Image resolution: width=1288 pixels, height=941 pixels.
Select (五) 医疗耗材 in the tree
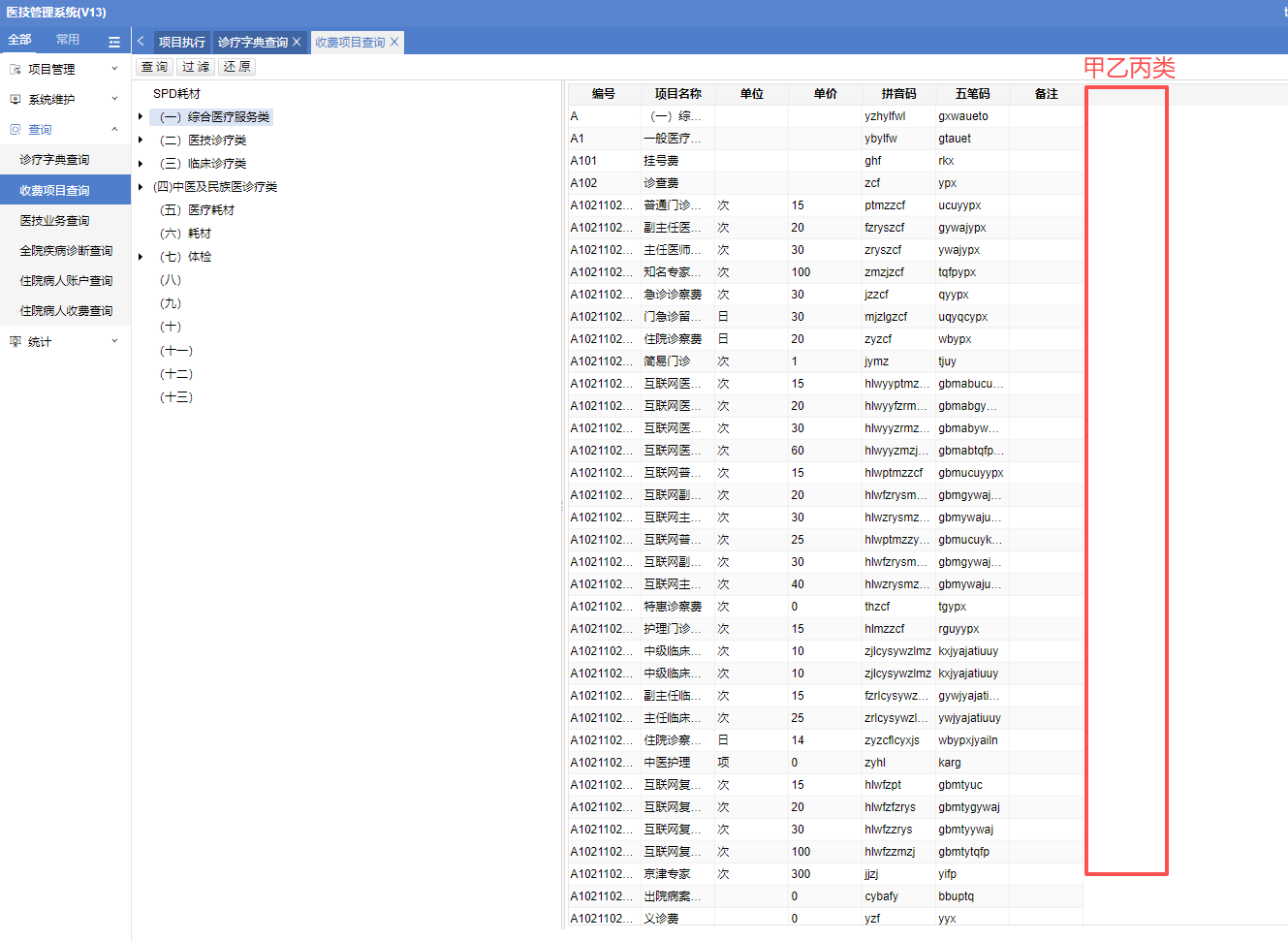(197, 210)
